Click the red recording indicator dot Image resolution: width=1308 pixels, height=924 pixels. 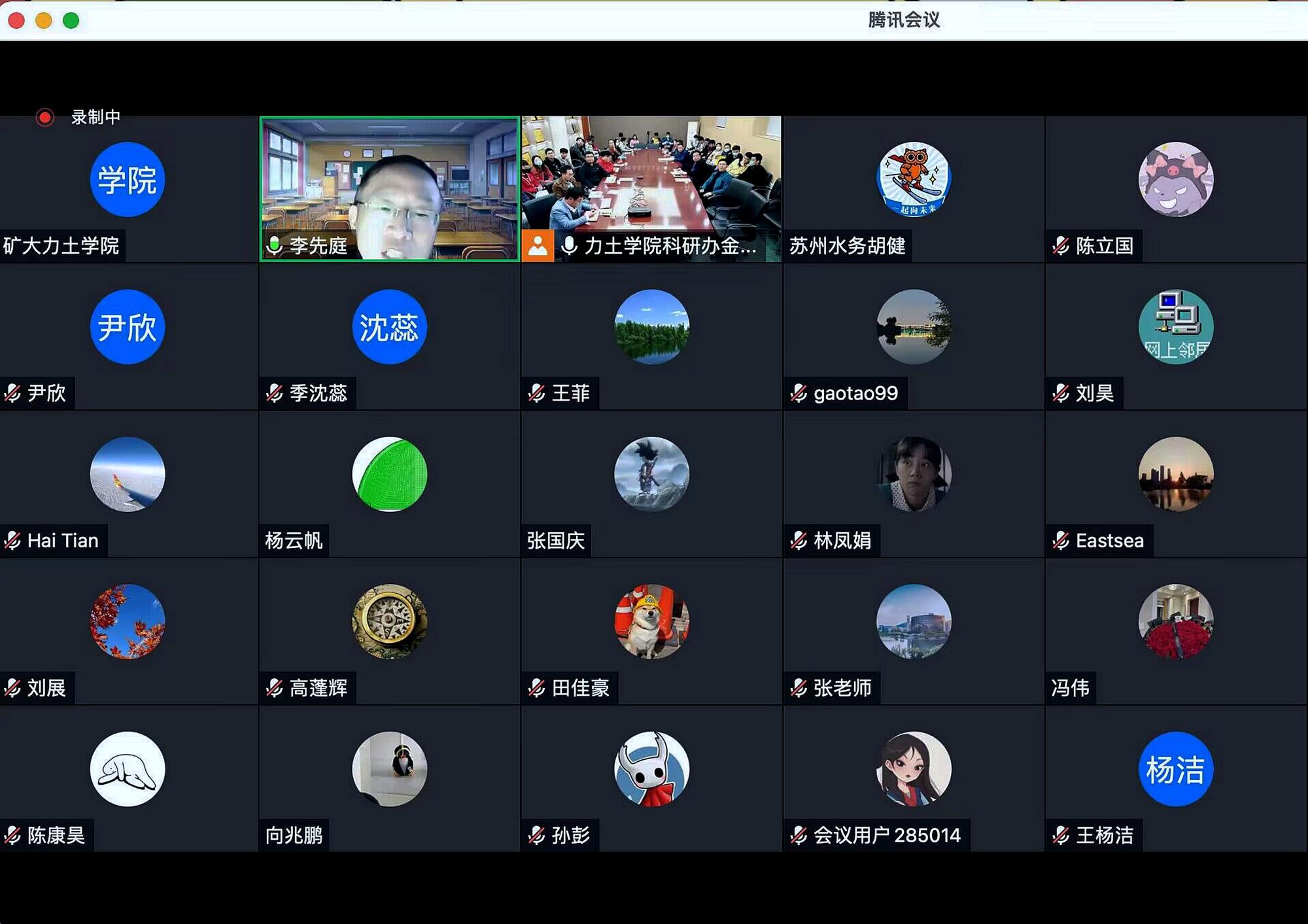click(44, 118)
